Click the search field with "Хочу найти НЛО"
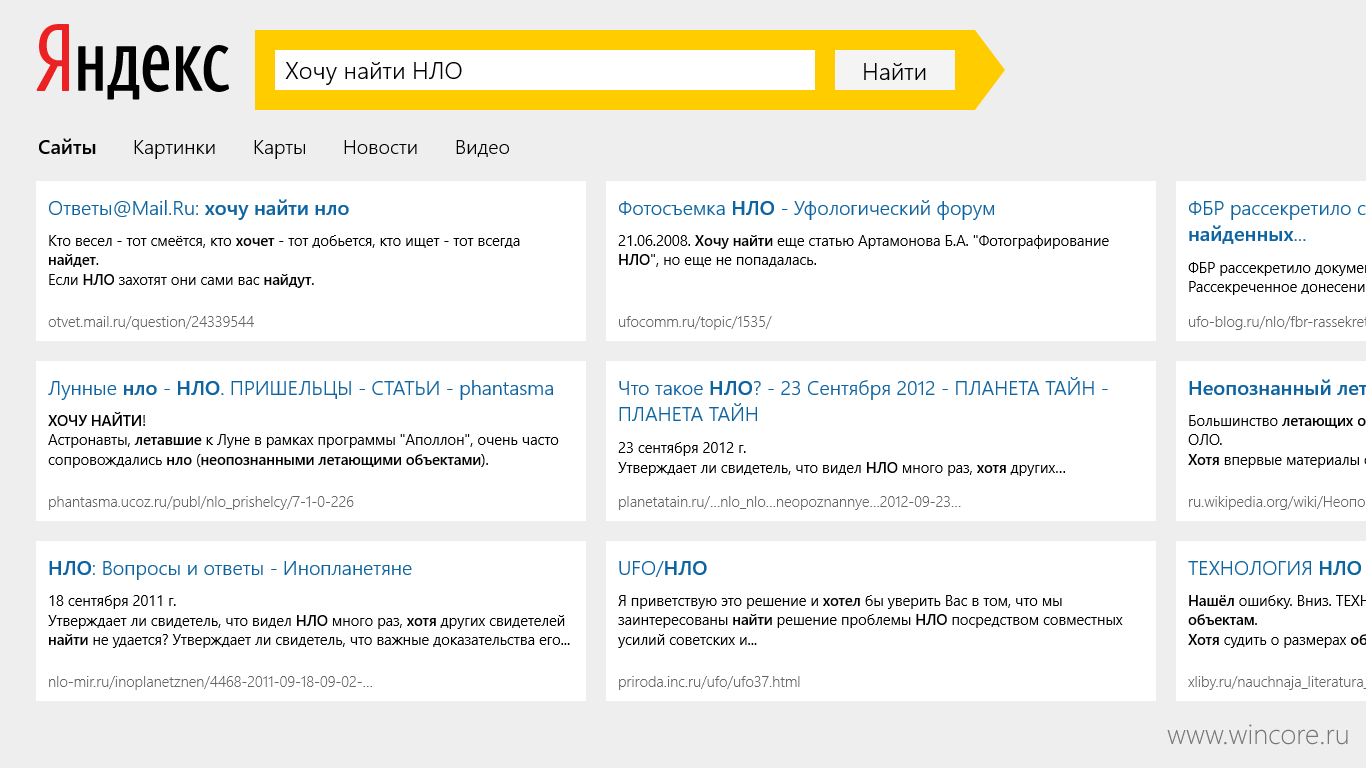 click(x=545, y=70)
